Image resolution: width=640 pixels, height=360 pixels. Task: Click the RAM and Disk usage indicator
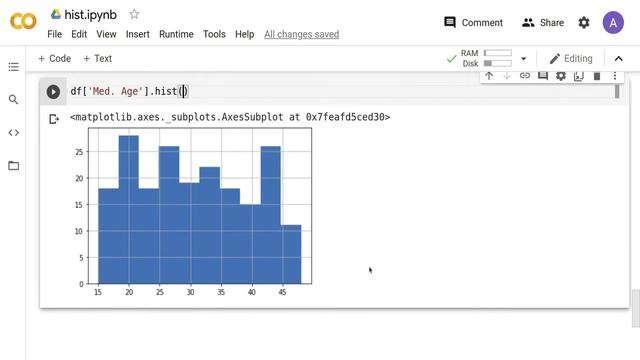(486, 58)
